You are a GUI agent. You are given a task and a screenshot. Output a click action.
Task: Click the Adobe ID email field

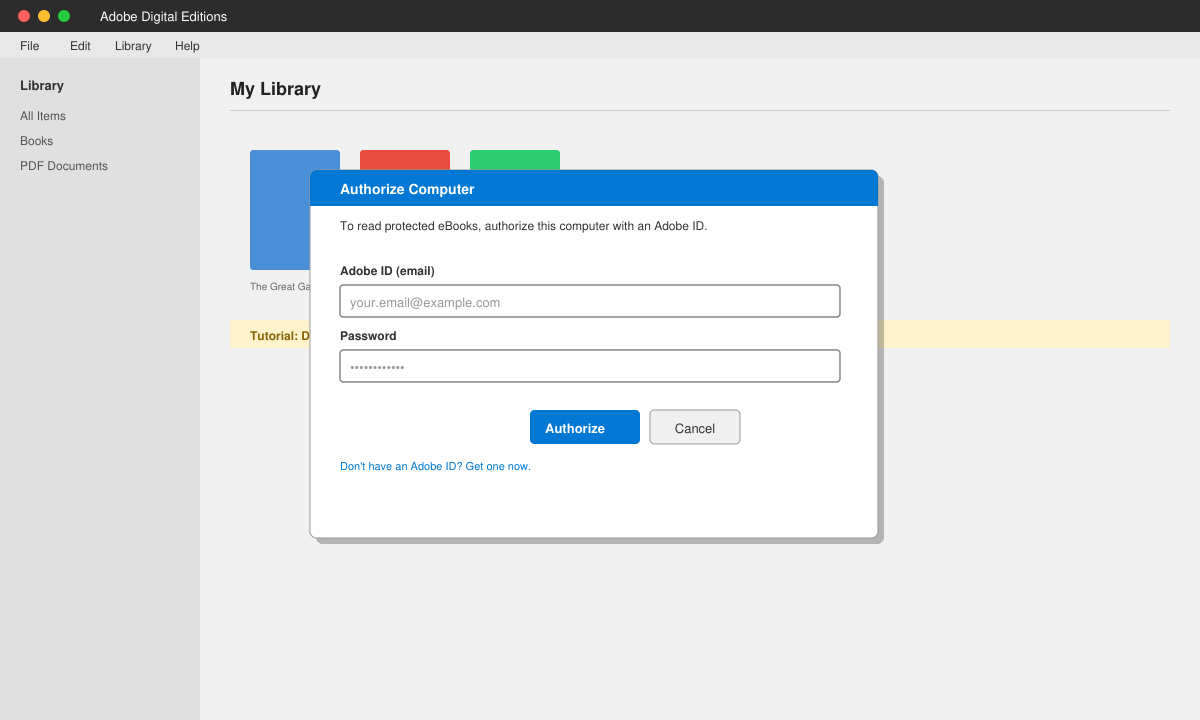tap(590, 301)
